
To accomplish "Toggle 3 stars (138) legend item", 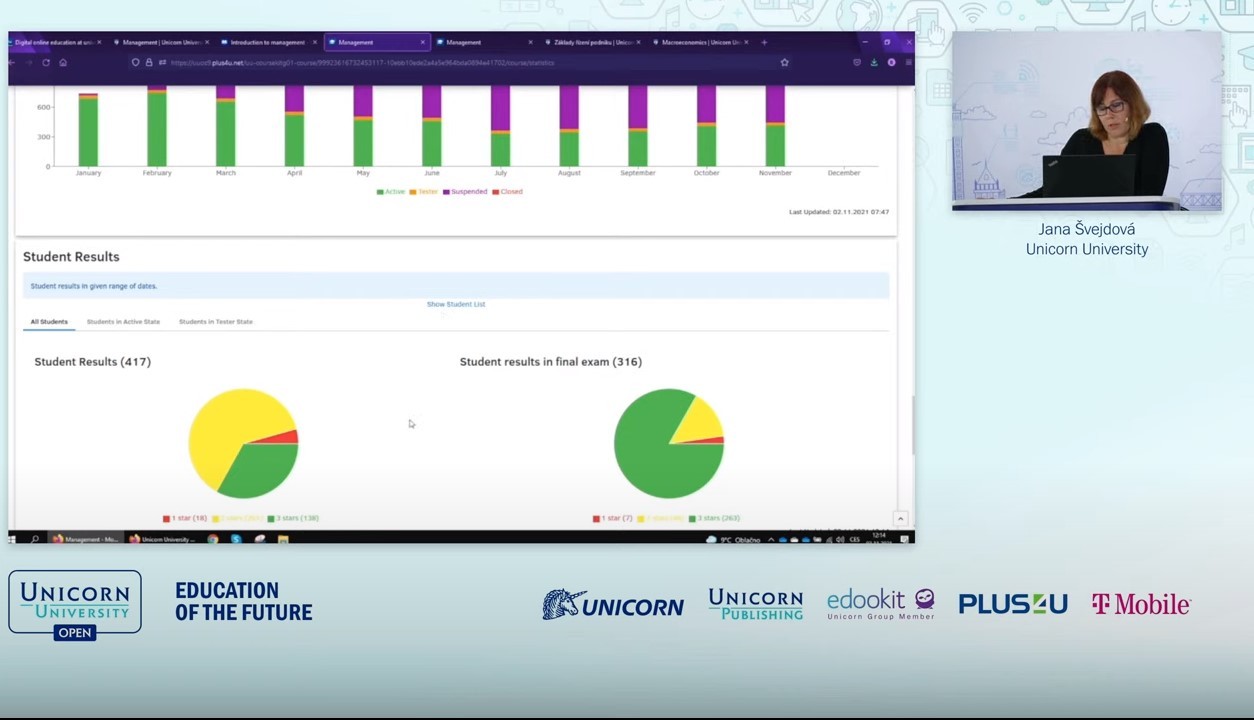I will point(293,518).
